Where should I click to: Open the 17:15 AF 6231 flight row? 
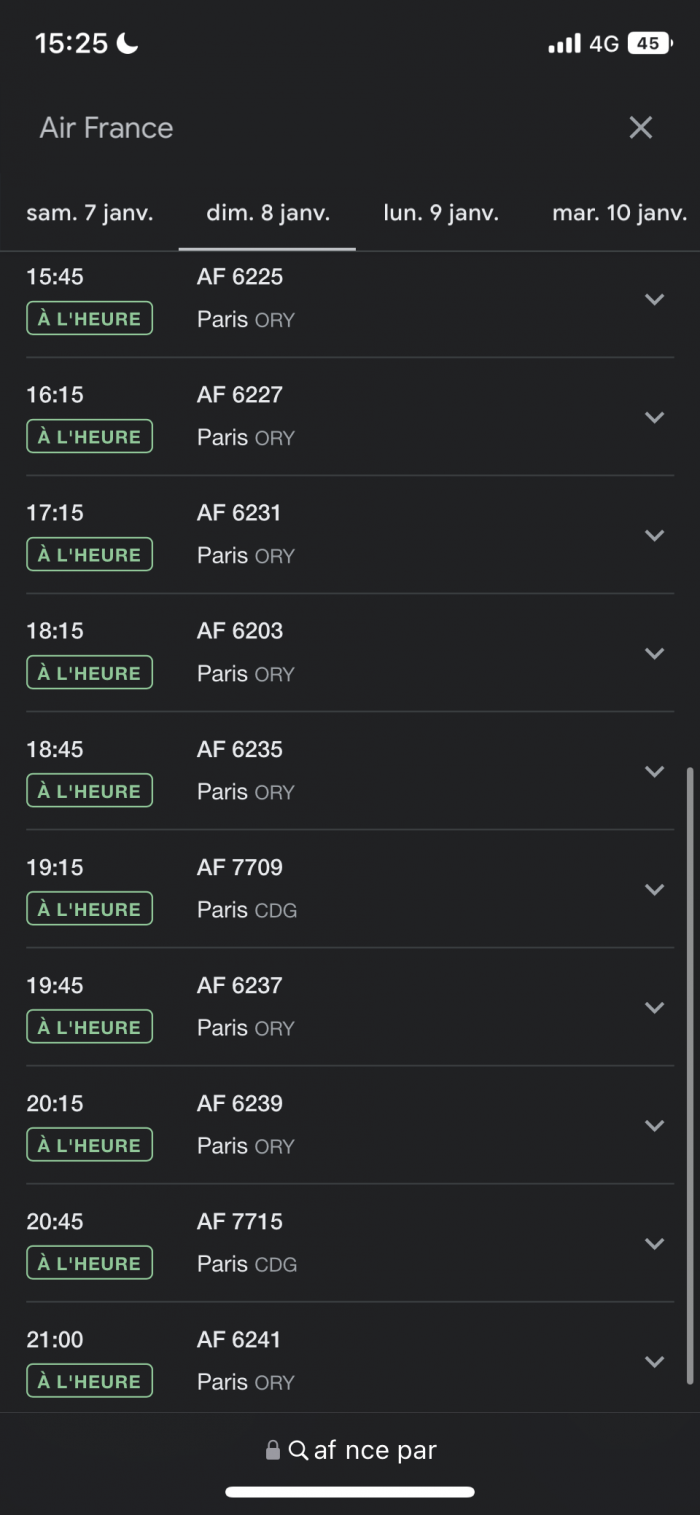pyautogui.click(x=350, y=535)
